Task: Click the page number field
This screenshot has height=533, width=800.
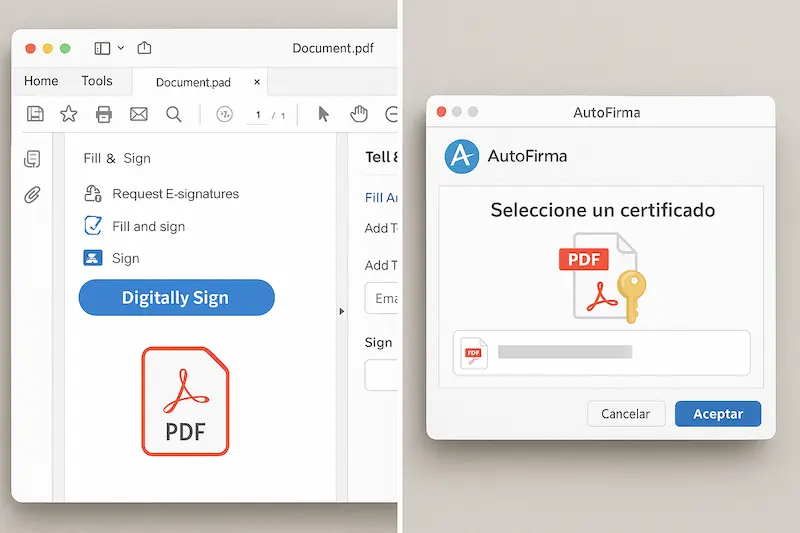Action: click(x=258, y=115)
